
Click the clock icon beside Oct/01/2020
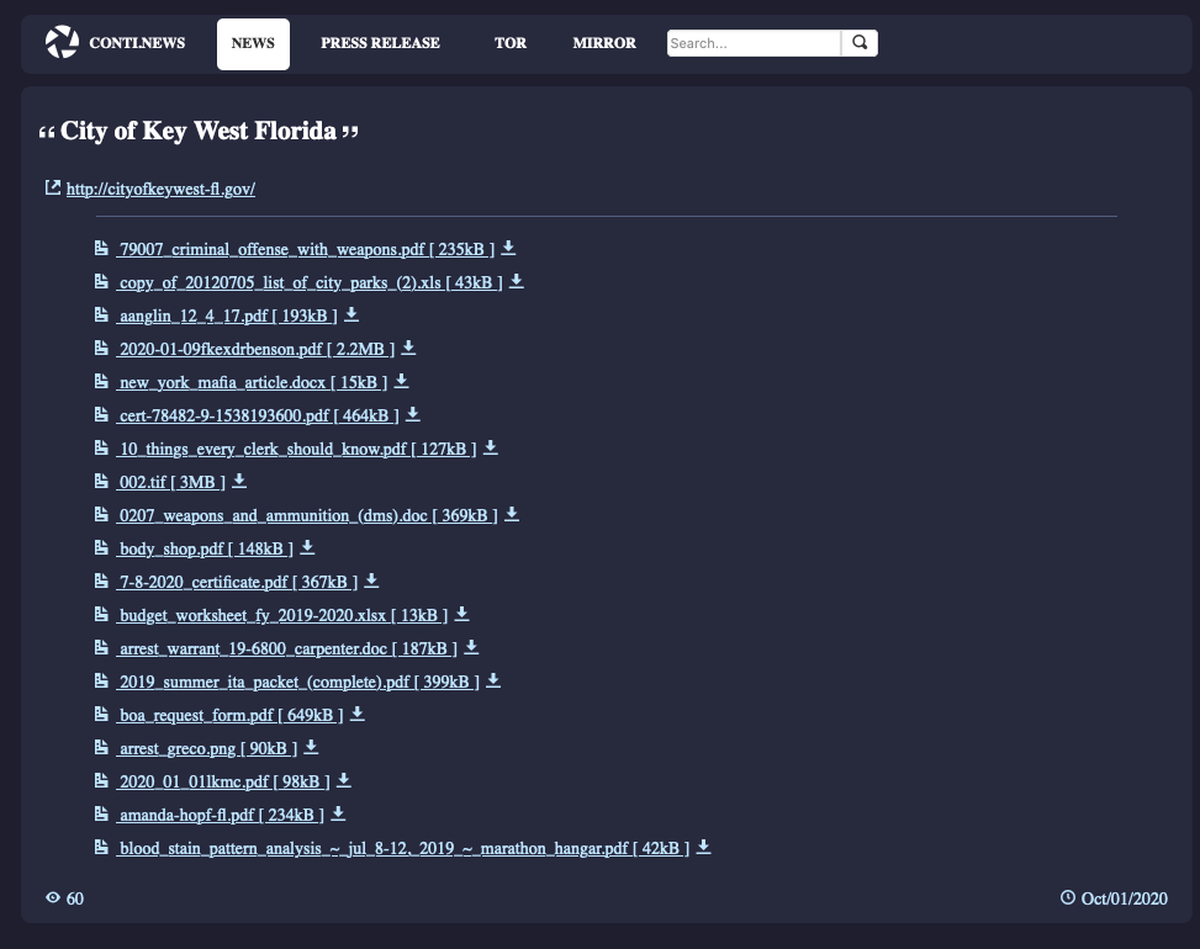click(x=1068, y=897)
